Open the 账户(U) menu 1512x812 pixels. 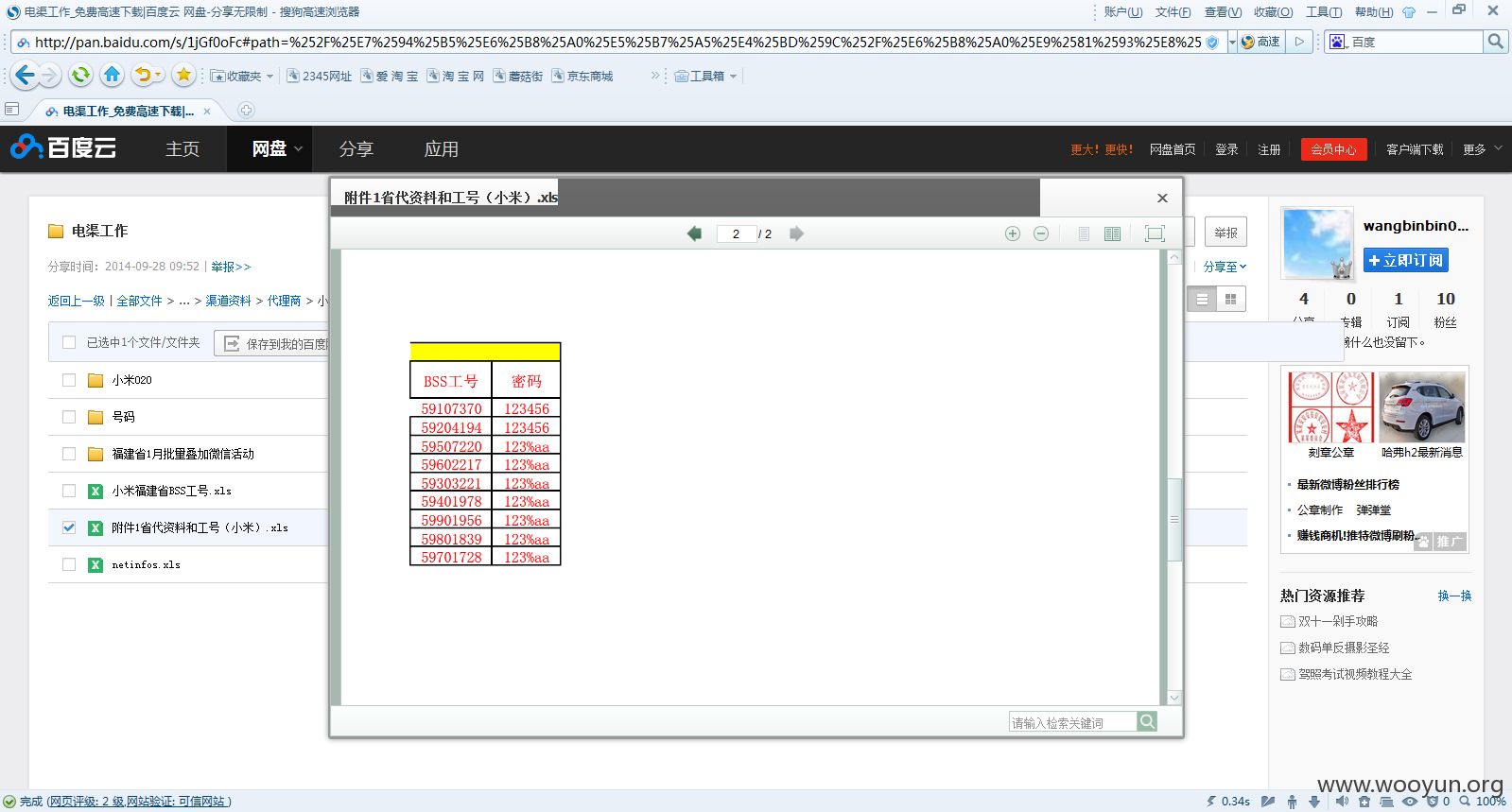pos(1123,12)
